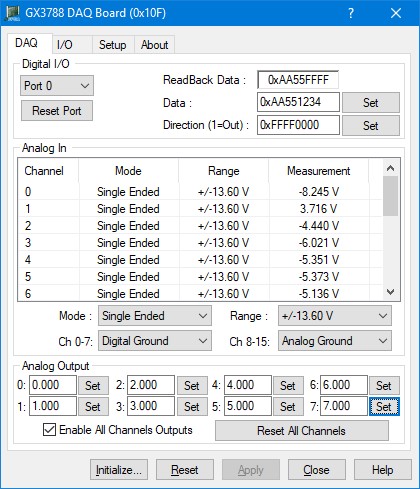
Task: Open the Setup tab
Action: click(x=113, y=45)
